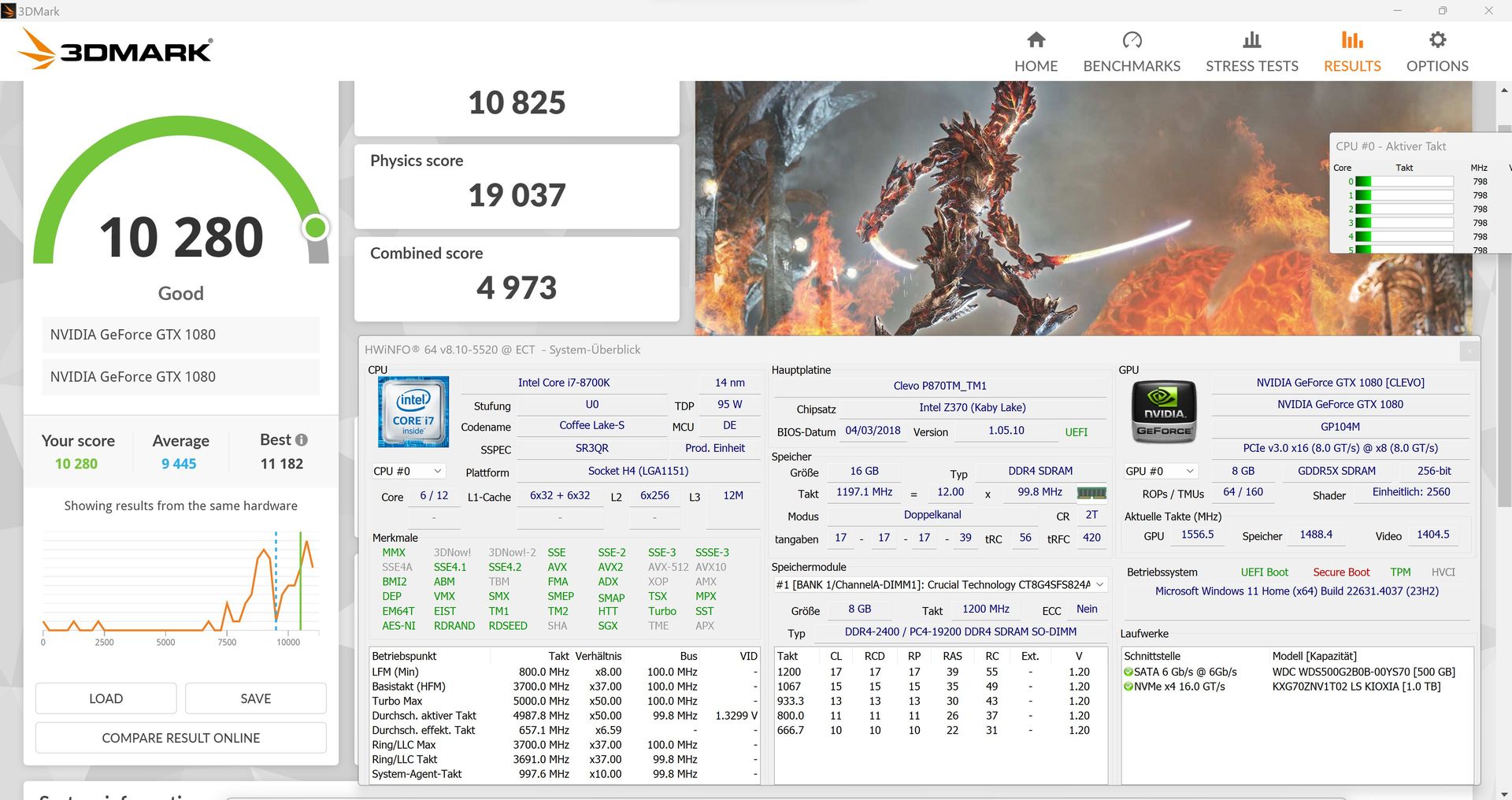Viewport: 1512px width, 800px height.
Task: Click the 3DMark page vertical scrollbar
Action: click(x=1504, y=315)
